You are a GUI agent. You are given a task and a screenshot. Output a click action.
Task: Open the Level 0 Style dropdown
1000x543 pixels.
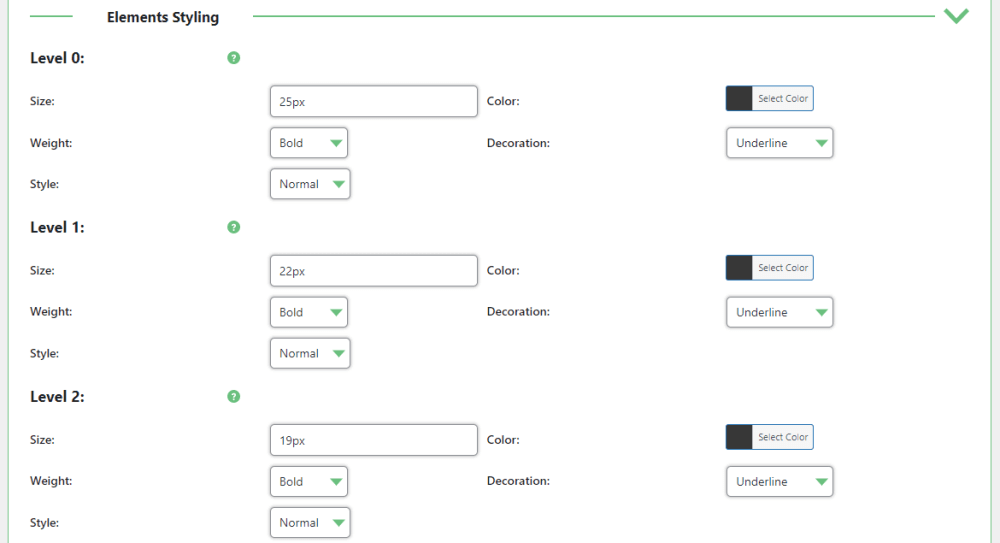click(x=310, y=184)
